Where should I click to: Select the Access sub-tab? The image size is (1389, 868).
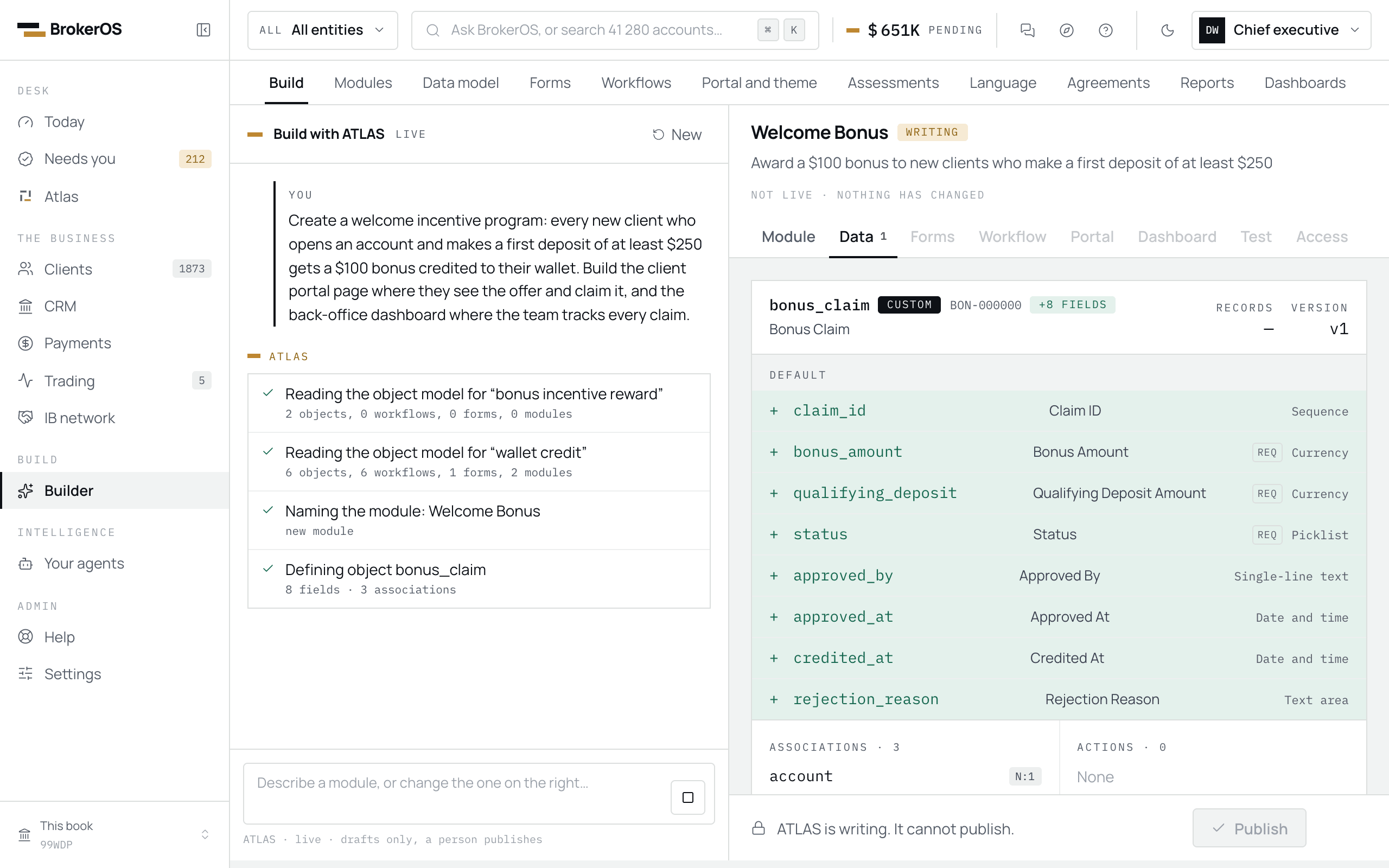1321,237
